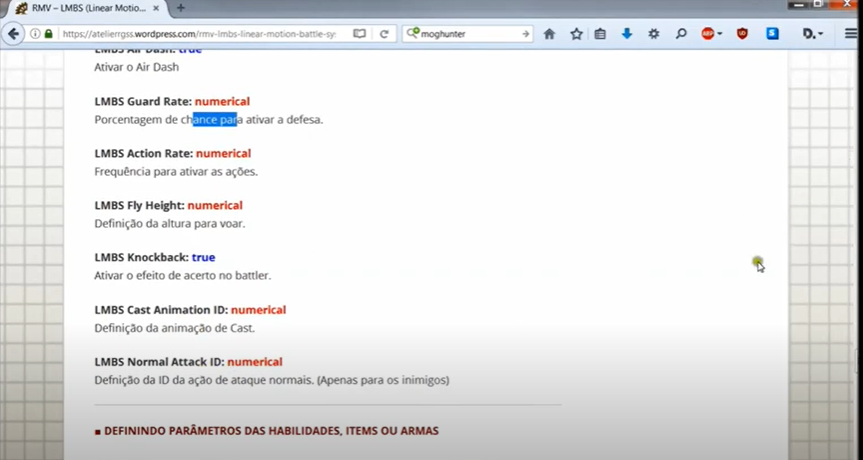863x460 pixels.
Task: Click the gear icon in the toolbar
Action: coord(653,34)
